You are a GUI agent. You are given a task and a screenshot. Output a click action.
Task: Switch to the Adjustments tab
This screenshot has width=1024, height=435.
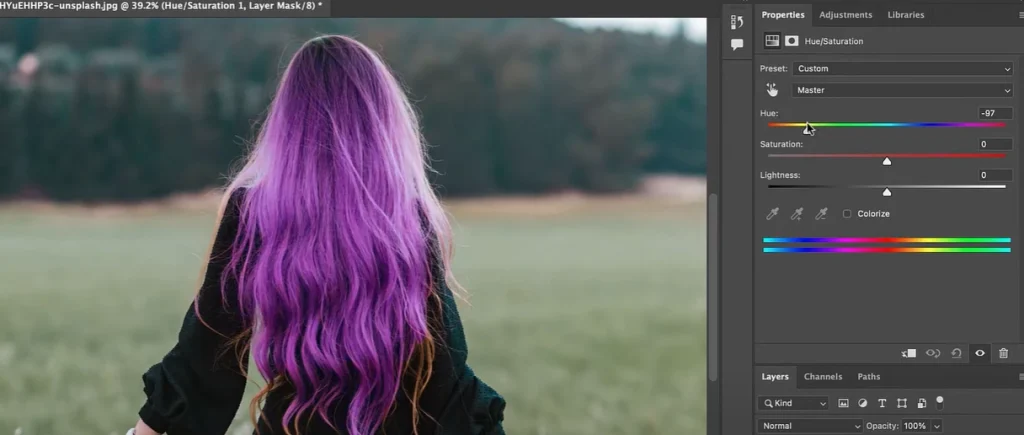click(845, 15)
